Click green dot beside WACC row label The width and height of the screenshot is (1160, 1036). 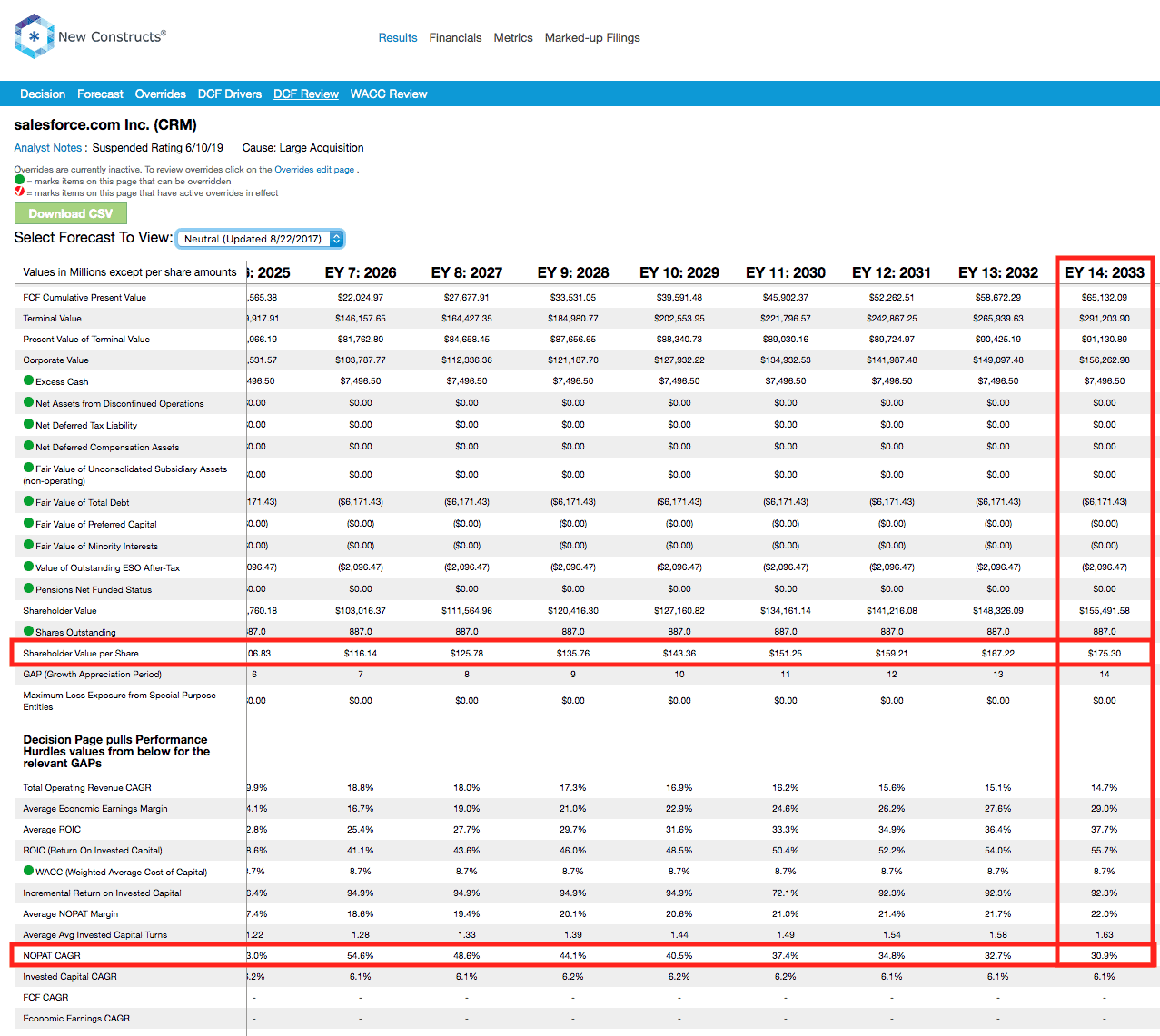point(29,871)
